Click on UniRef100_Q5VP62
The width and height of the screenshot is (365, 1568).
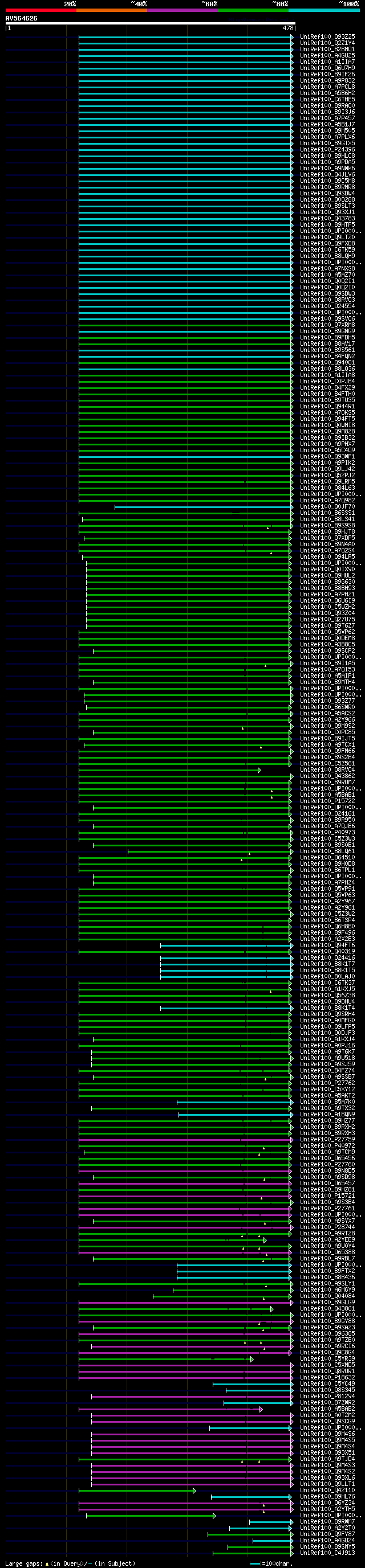tap(328, 632)
